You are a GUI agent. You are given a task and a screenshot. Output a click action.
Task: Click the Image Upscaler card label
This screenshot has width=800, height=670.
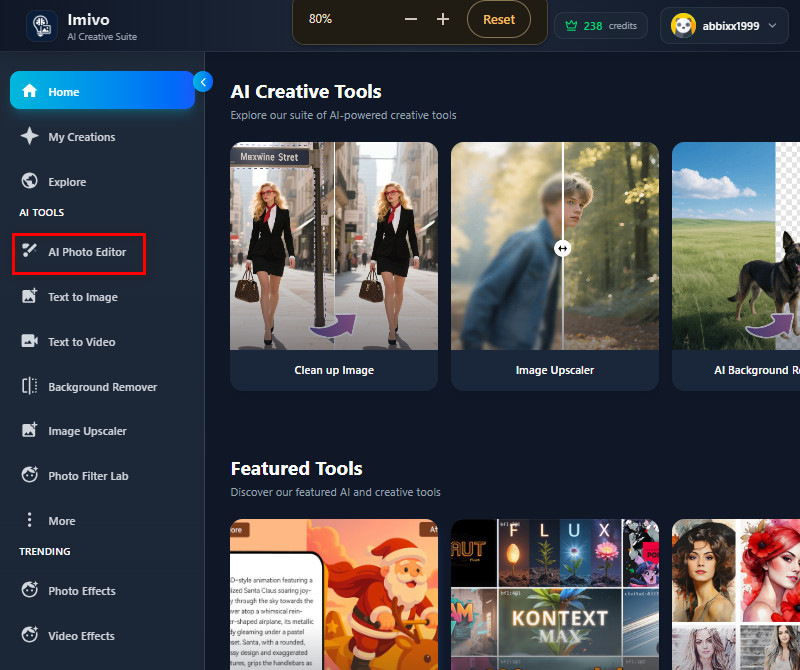tap(555, 370)
